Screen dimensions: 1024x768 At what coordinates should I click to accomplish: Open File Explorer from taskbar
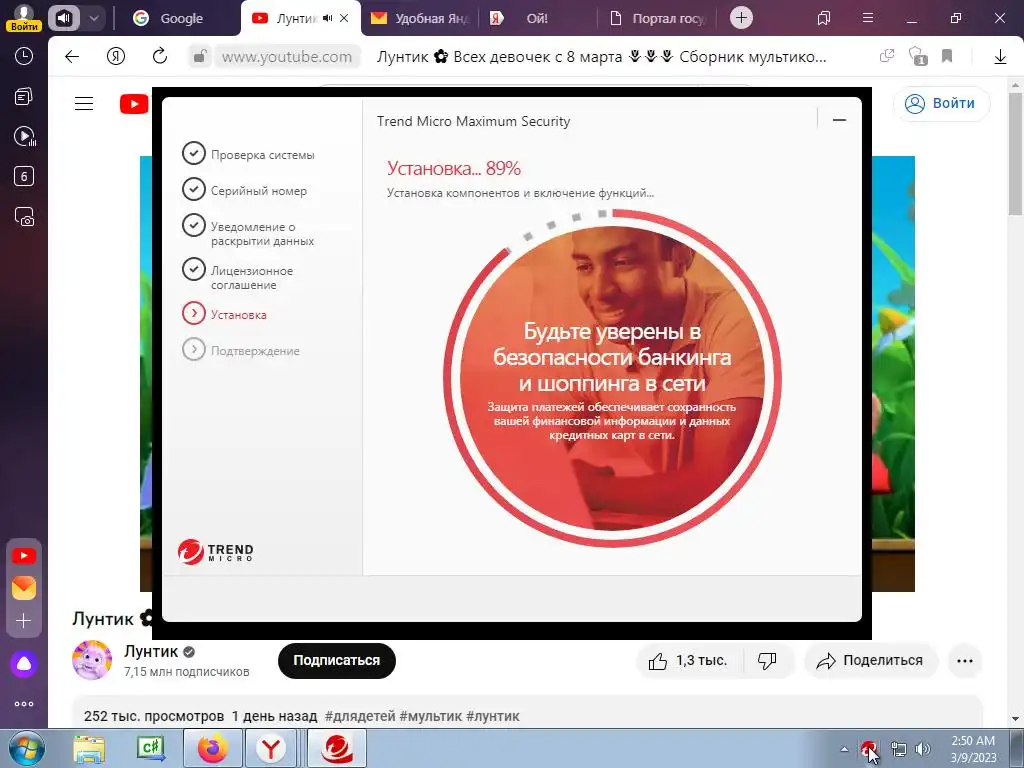[x=89, y=749]
